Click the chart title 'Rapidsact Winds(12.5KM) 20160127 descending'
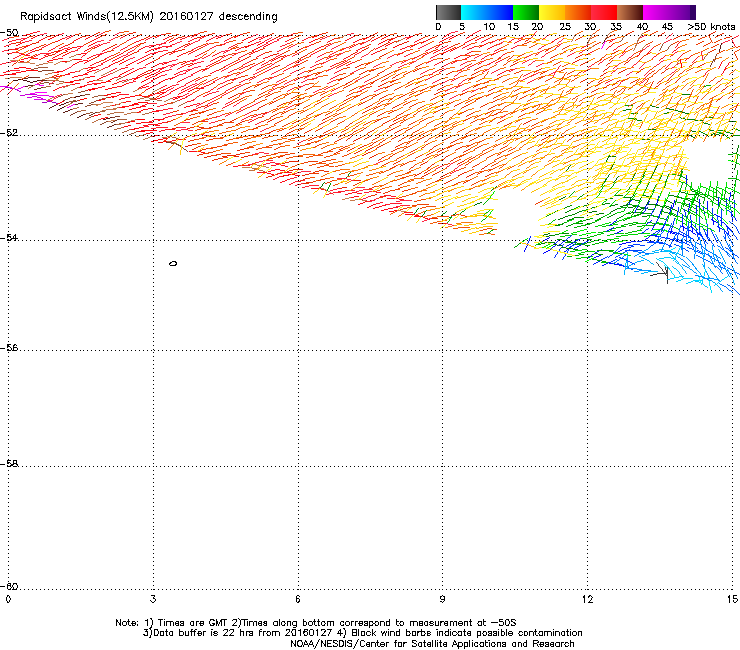 pyautogui.click(x=149, y=17)
